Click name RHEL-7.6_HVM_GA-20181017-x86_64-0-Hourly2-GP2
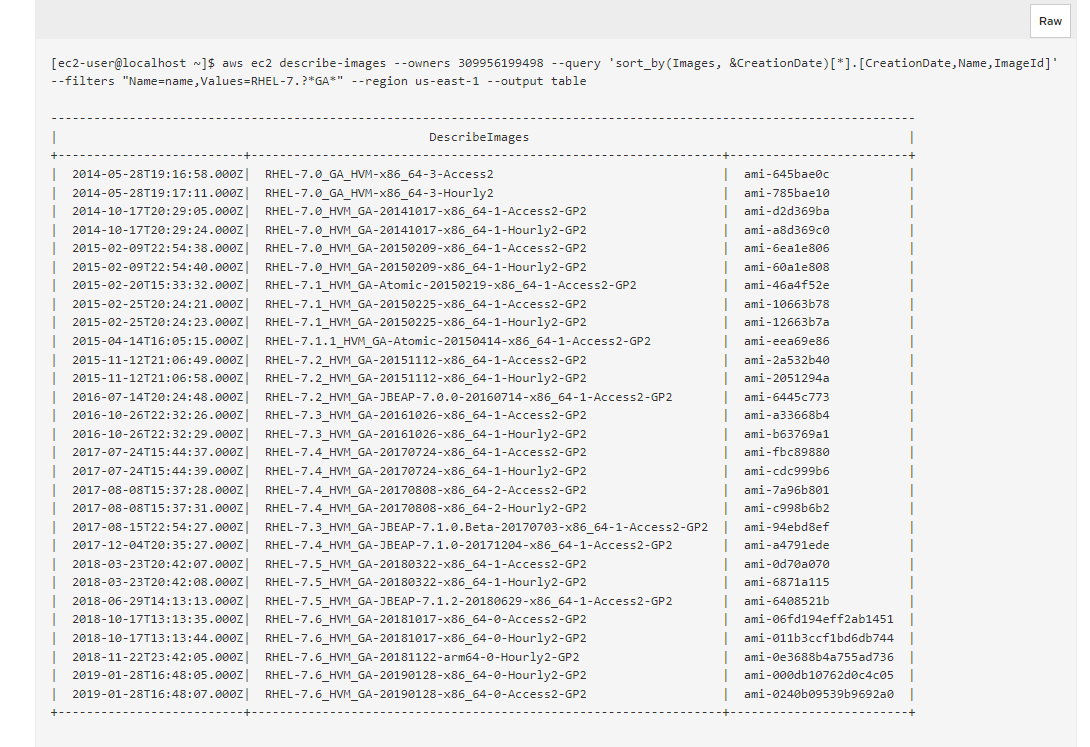 425,638
